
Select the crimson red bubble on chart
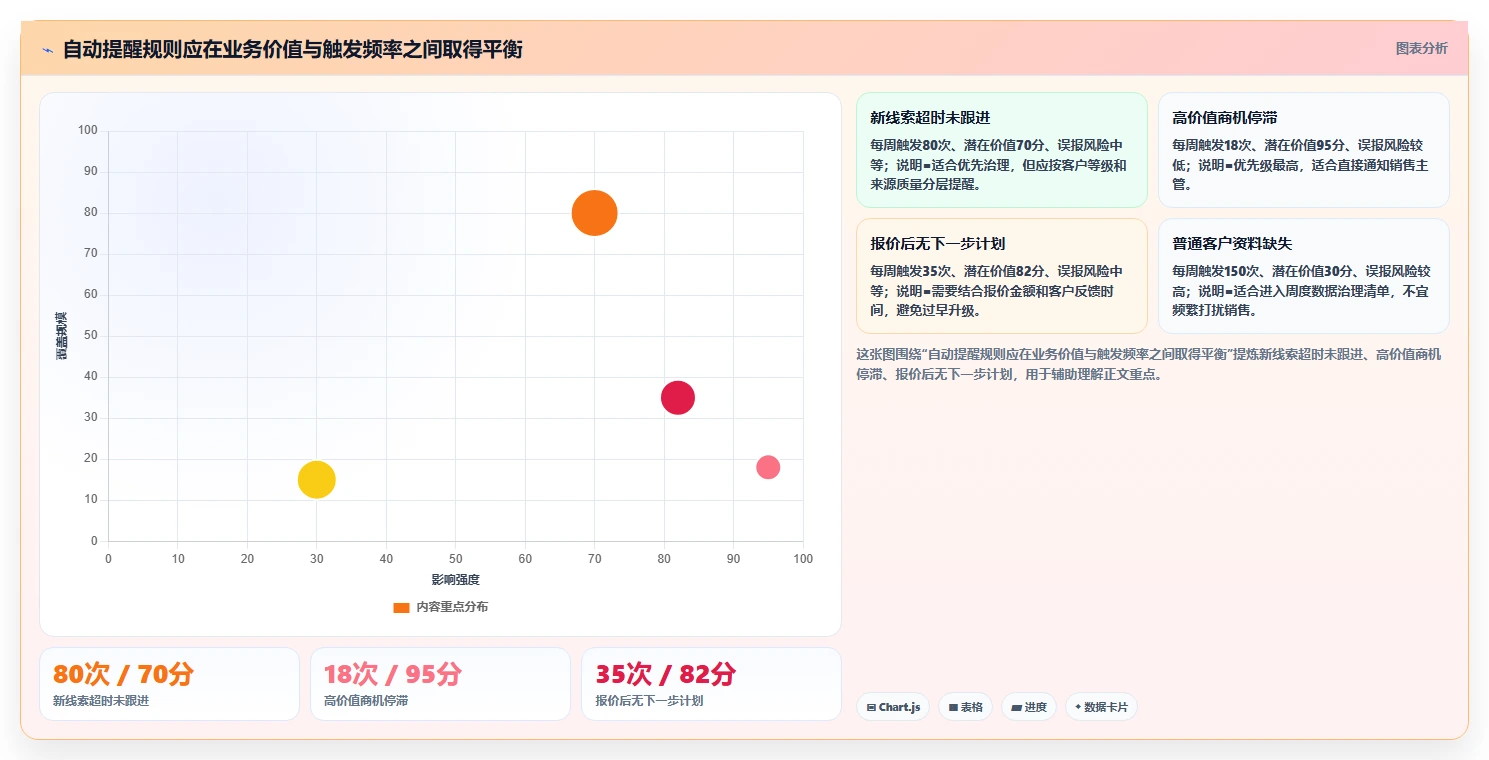(678, 398)
